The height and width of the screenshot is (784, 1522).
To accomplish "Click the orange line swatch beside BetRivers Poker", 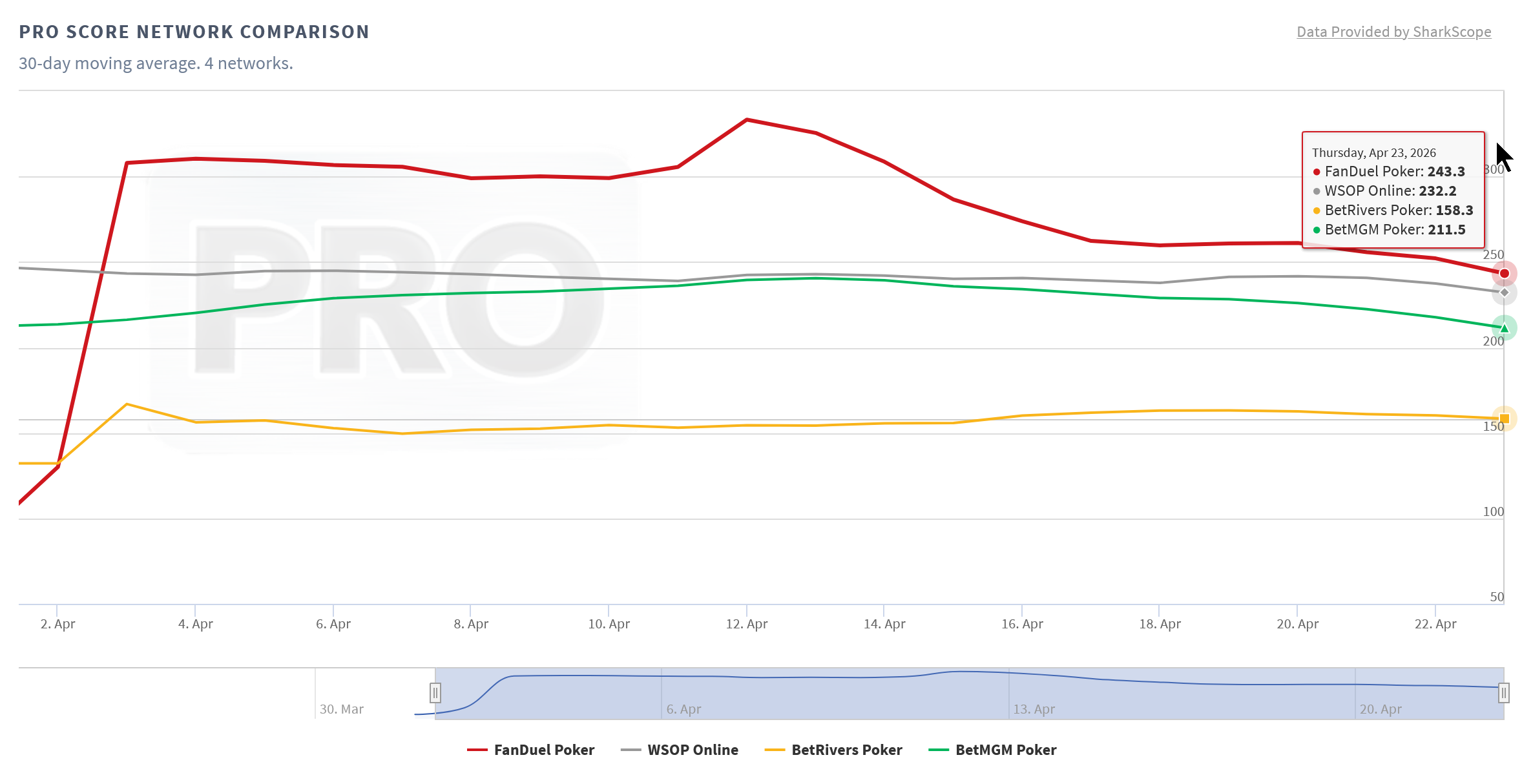I will point(774,750).
